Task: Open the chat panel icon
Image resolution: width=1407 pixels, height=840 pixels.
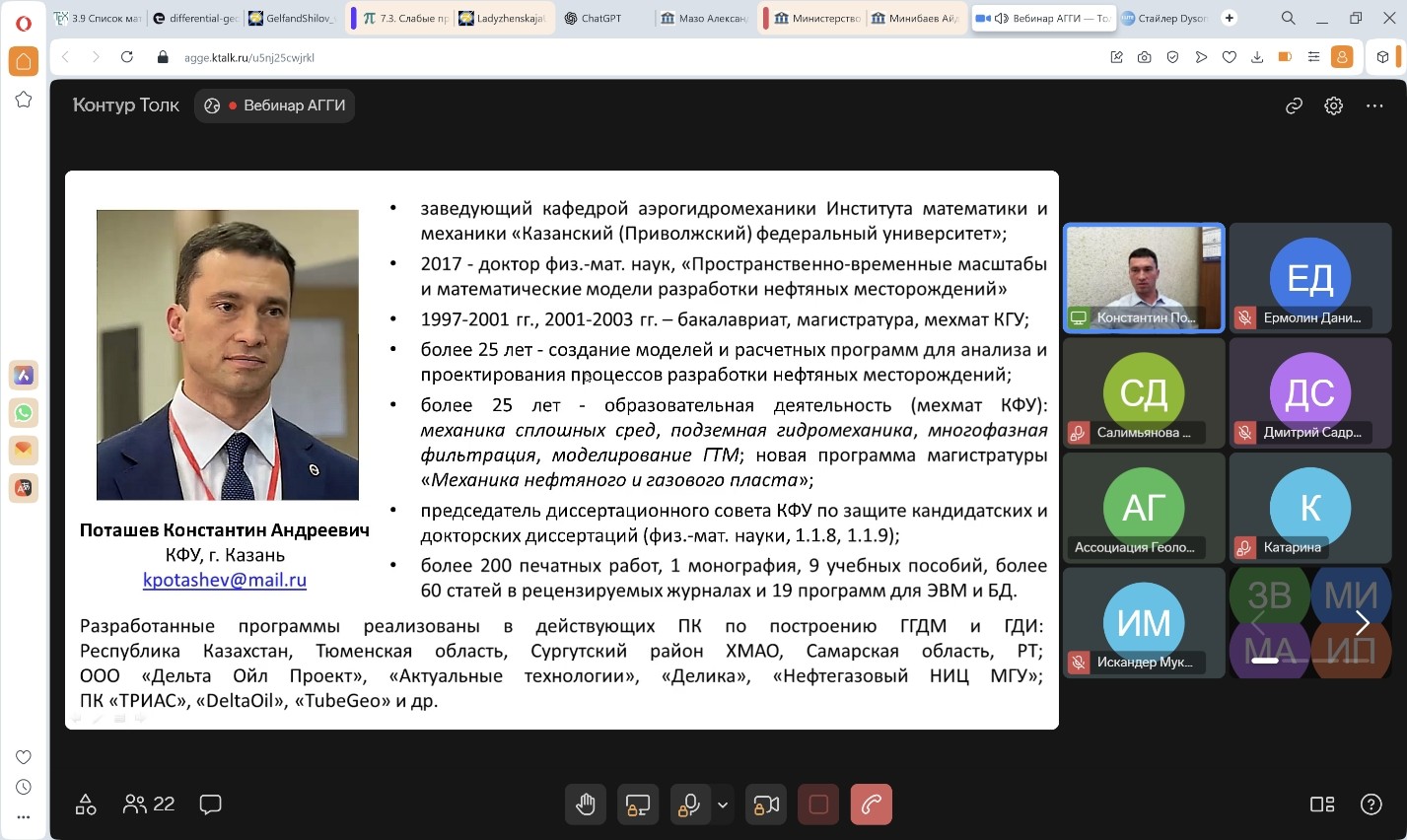Action: [x=210, y=805]
